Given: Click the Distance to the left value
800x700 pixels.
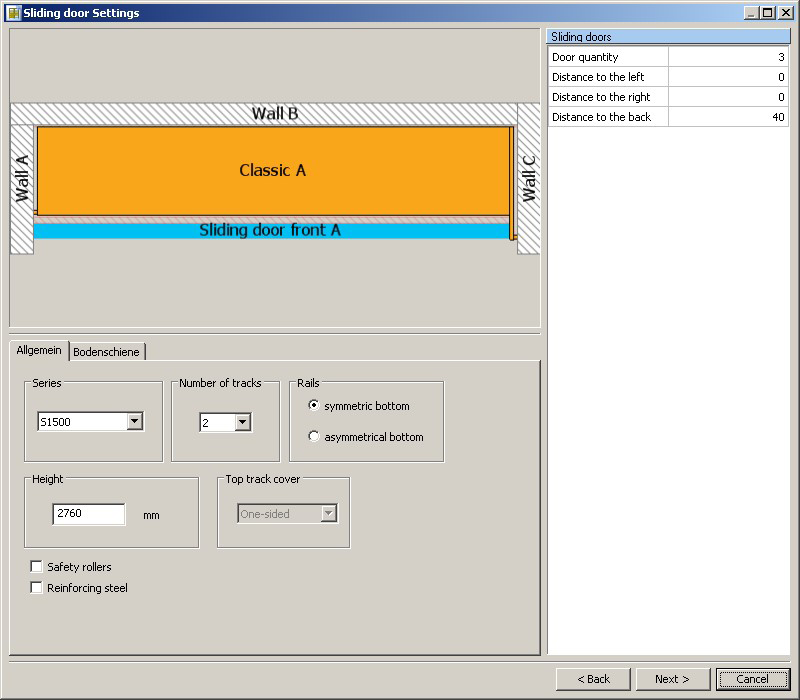Looking at the screenshot, I should tap(728, 77).
